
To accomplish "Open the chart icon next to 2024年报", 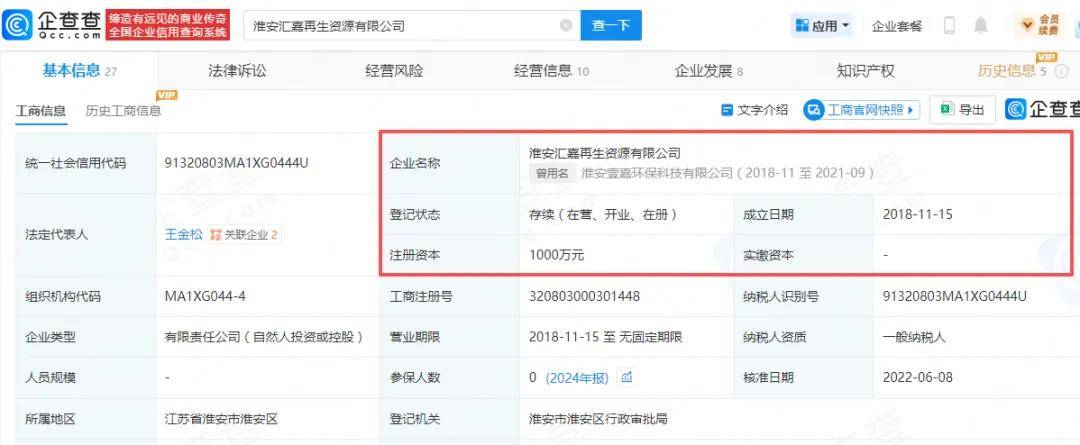I will (x=627, y=377).
